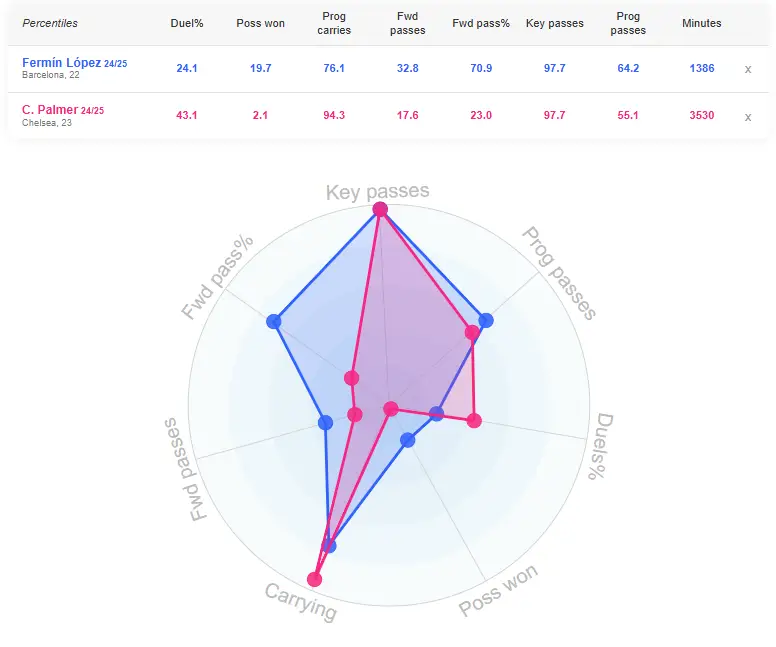Click pink Duel% data point on radar

474,421
